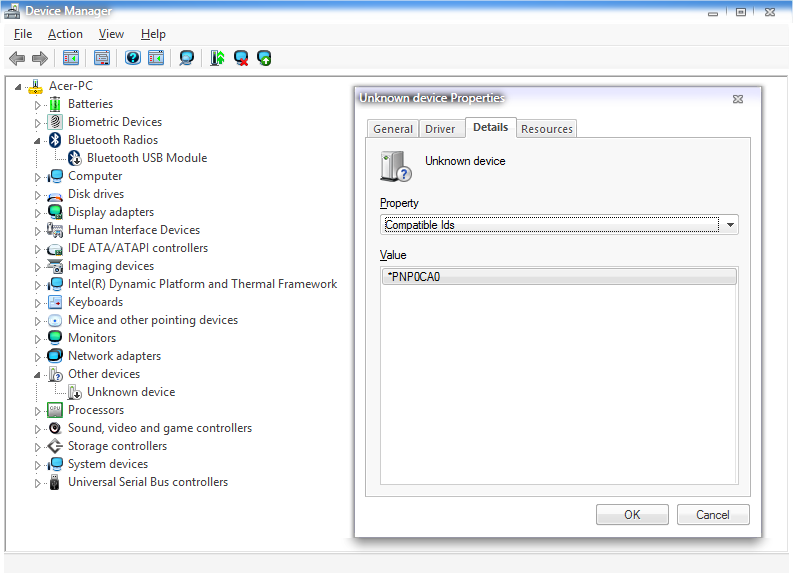Click the Update Driver Software icon

click(217, 58)
